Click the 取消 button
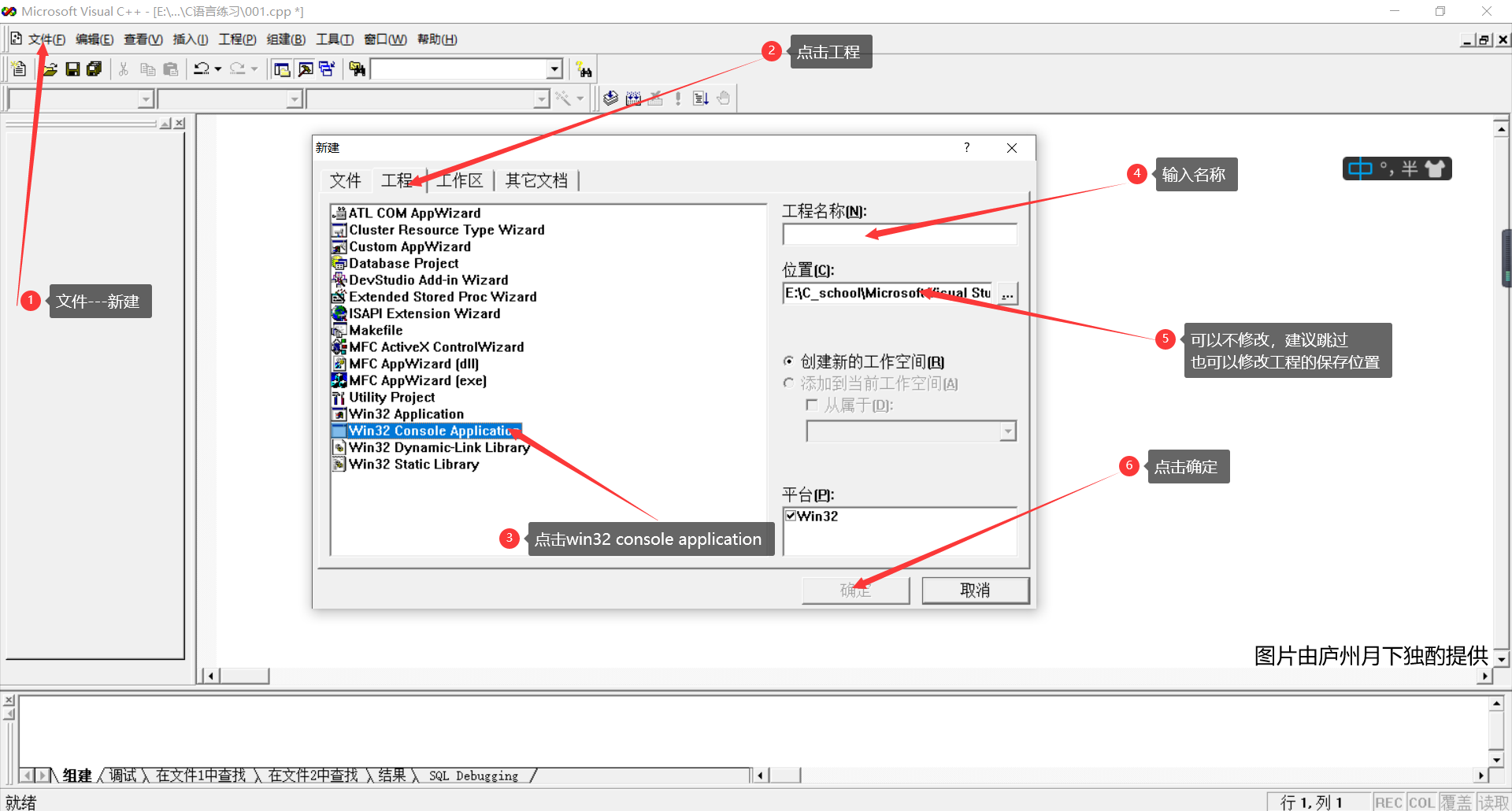The height and width of the screenshot is (811, 1512). [975, 591]
